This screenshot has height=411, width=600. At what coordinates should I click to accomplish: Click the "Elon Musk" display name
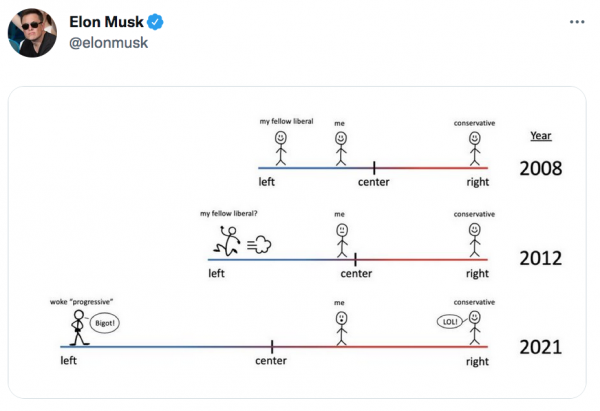pyautogui.click(x=107, y=22)
